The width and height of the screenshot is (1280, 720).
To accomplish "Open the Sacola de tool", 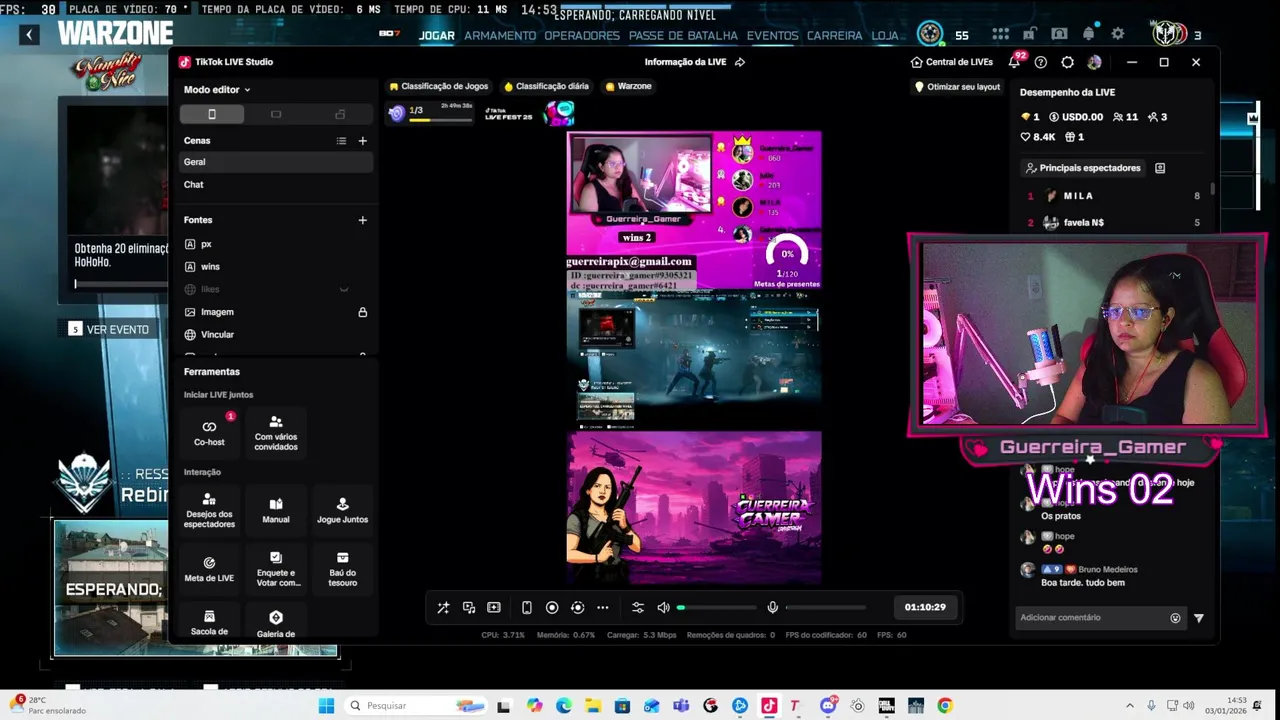I will (209, 622).
